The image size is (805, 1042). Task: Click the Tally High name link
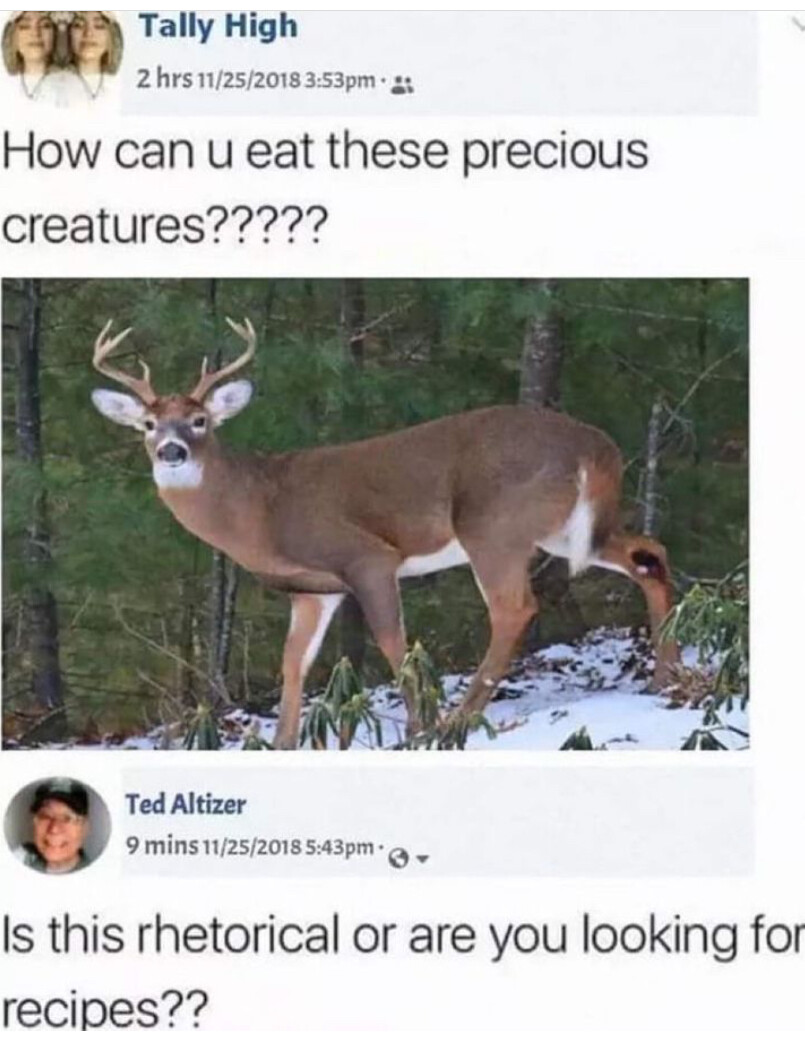point(217,27)
